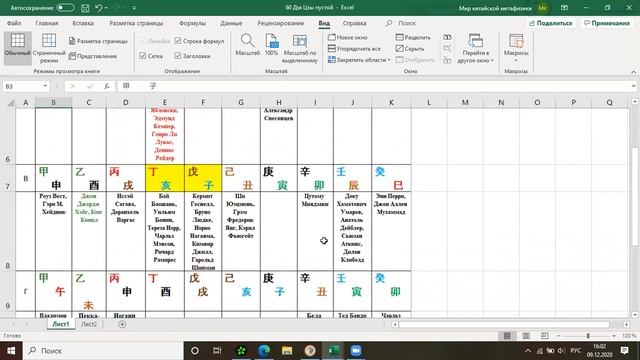Open the Разметка страницы tab
The image size is (640, 360).
point(136,23)
